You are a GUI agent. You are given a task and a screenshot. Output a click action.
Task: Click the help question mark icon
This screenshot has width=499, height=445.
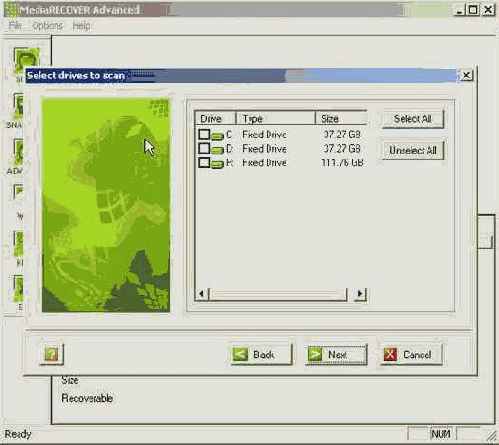tap(51, 354)
